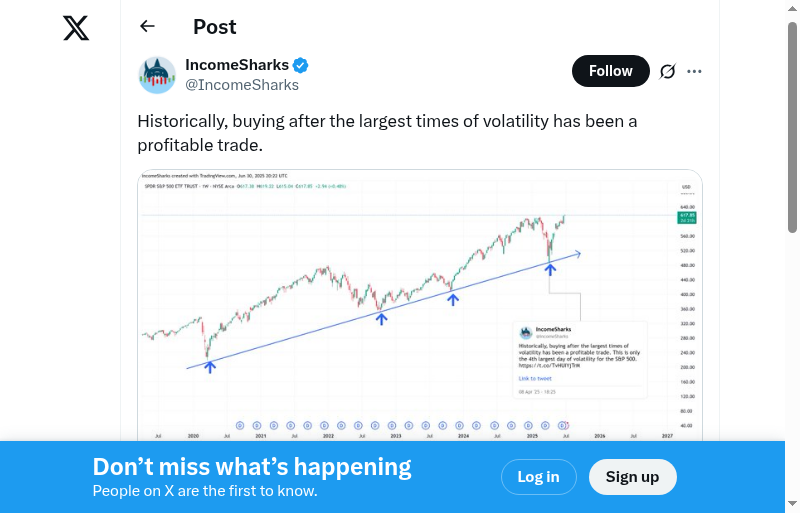Click the 2020 blue arrow on chart

pyautogui.click(x=210, y=367)
